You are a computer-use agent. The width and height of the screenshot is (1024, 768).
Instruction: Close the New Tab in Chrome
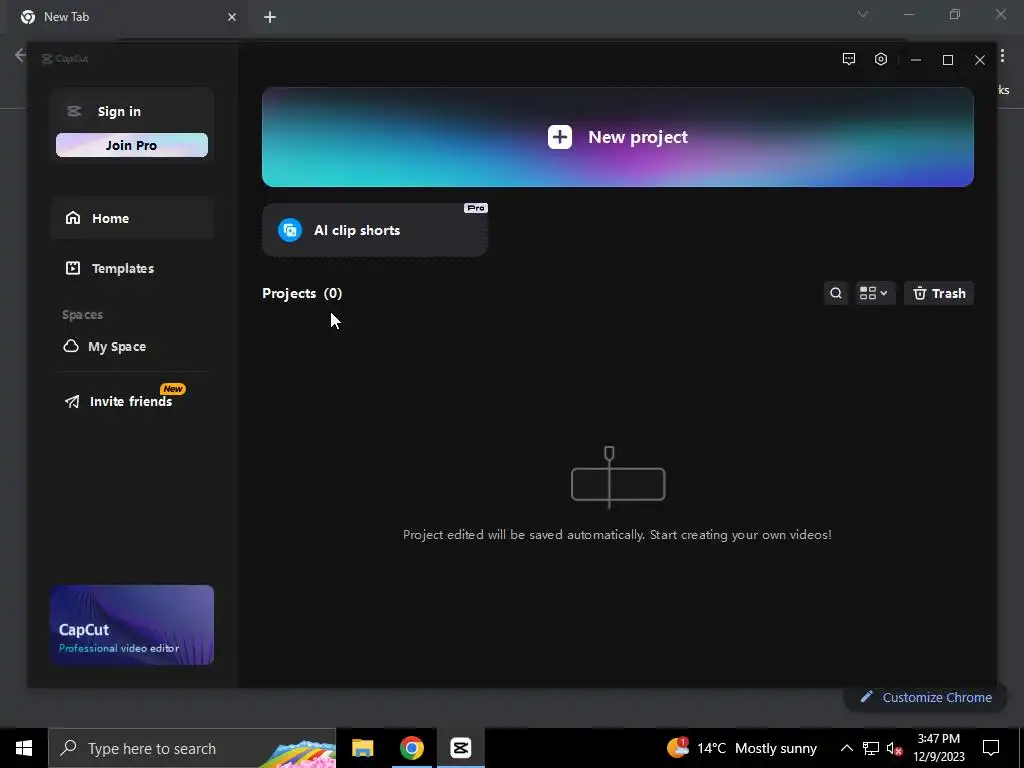tap(232, 17)
